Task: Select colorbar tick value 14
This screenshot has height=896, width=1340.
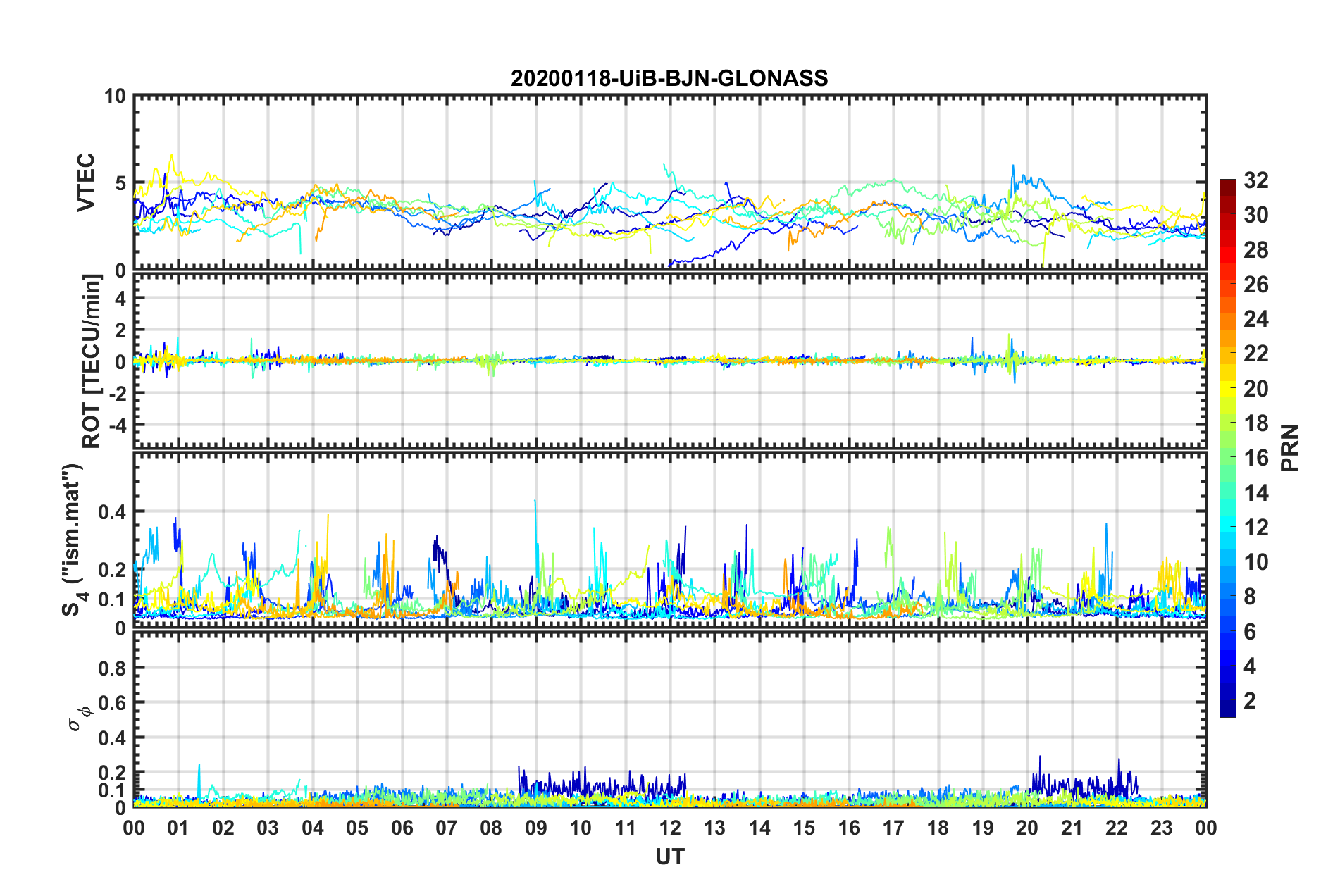Action: point(1255,493)
